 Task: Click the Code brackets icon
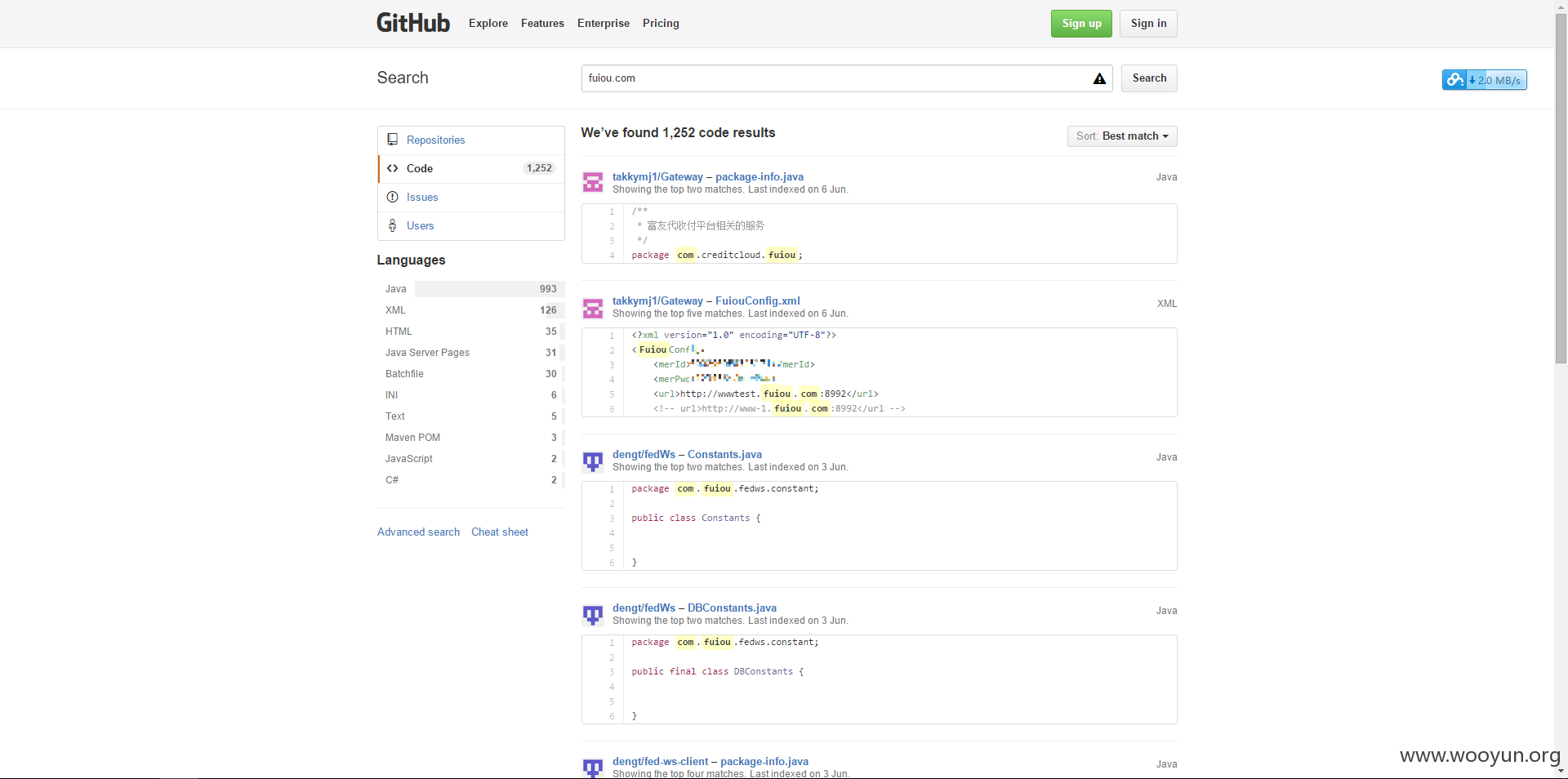pyautogui.click(x=393, y=168)
